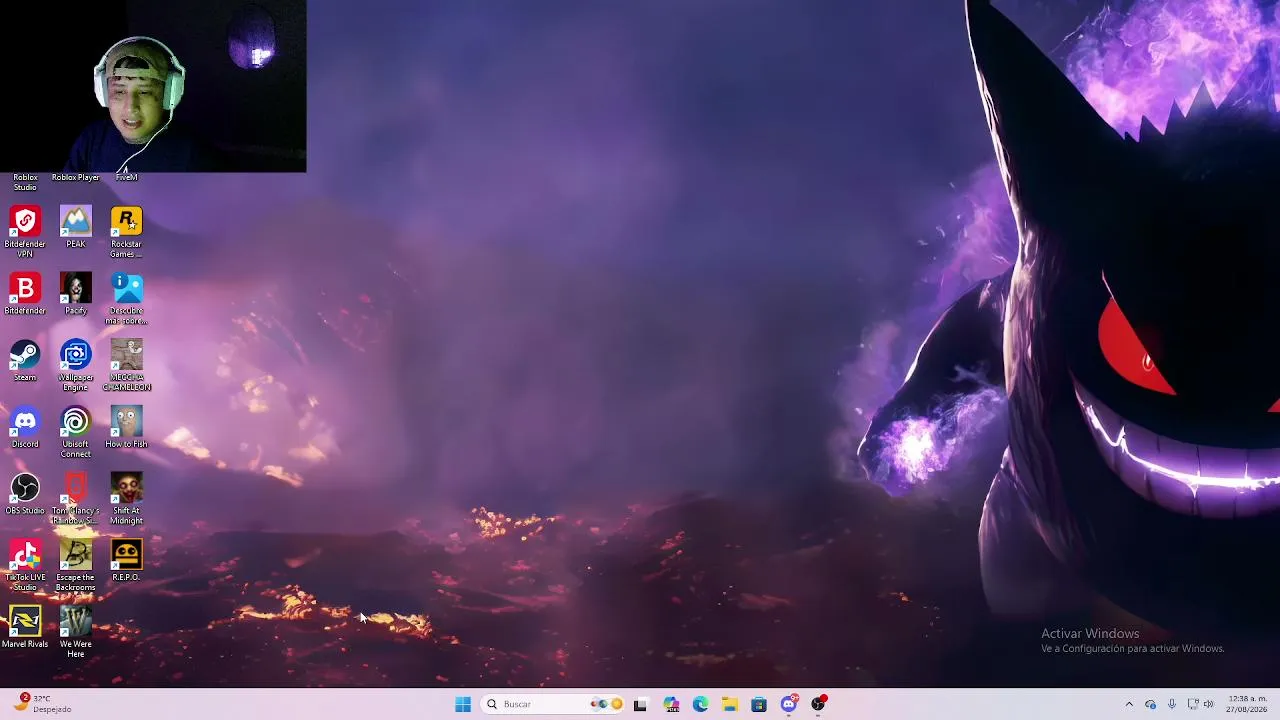Select the MECCHA CHAMELEON game icon
The height and width of the screenshot is (720, 1280).
tap(126, 365)
